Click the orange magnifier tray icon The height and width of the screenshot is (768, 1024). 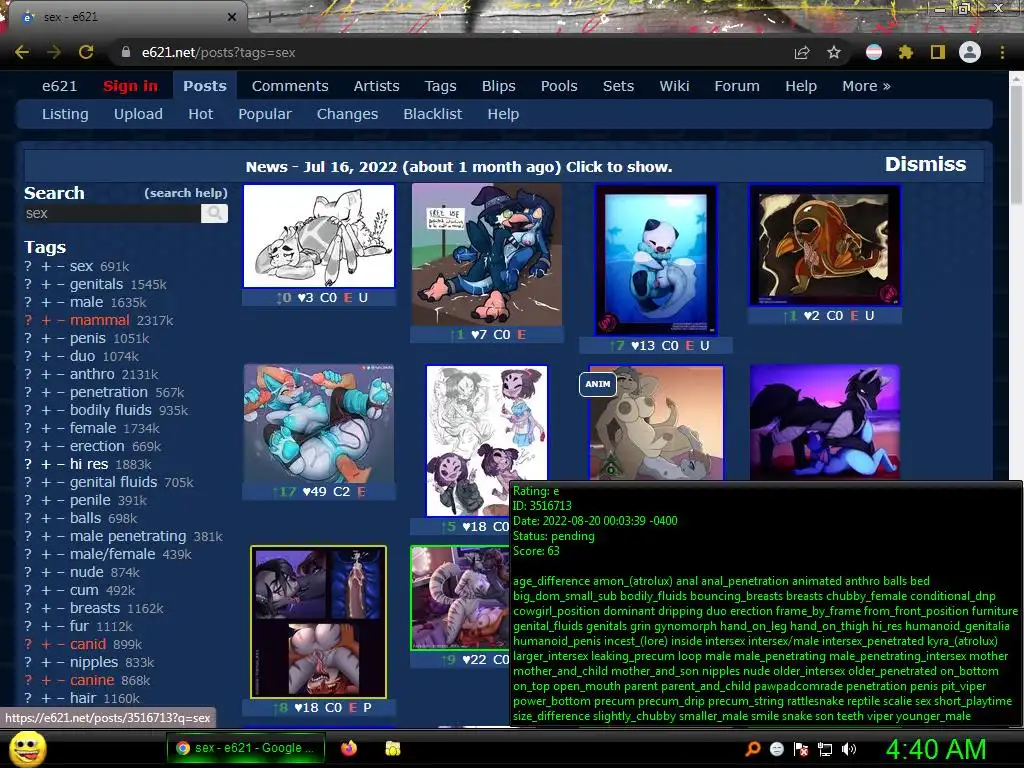[x=753, y=749]
